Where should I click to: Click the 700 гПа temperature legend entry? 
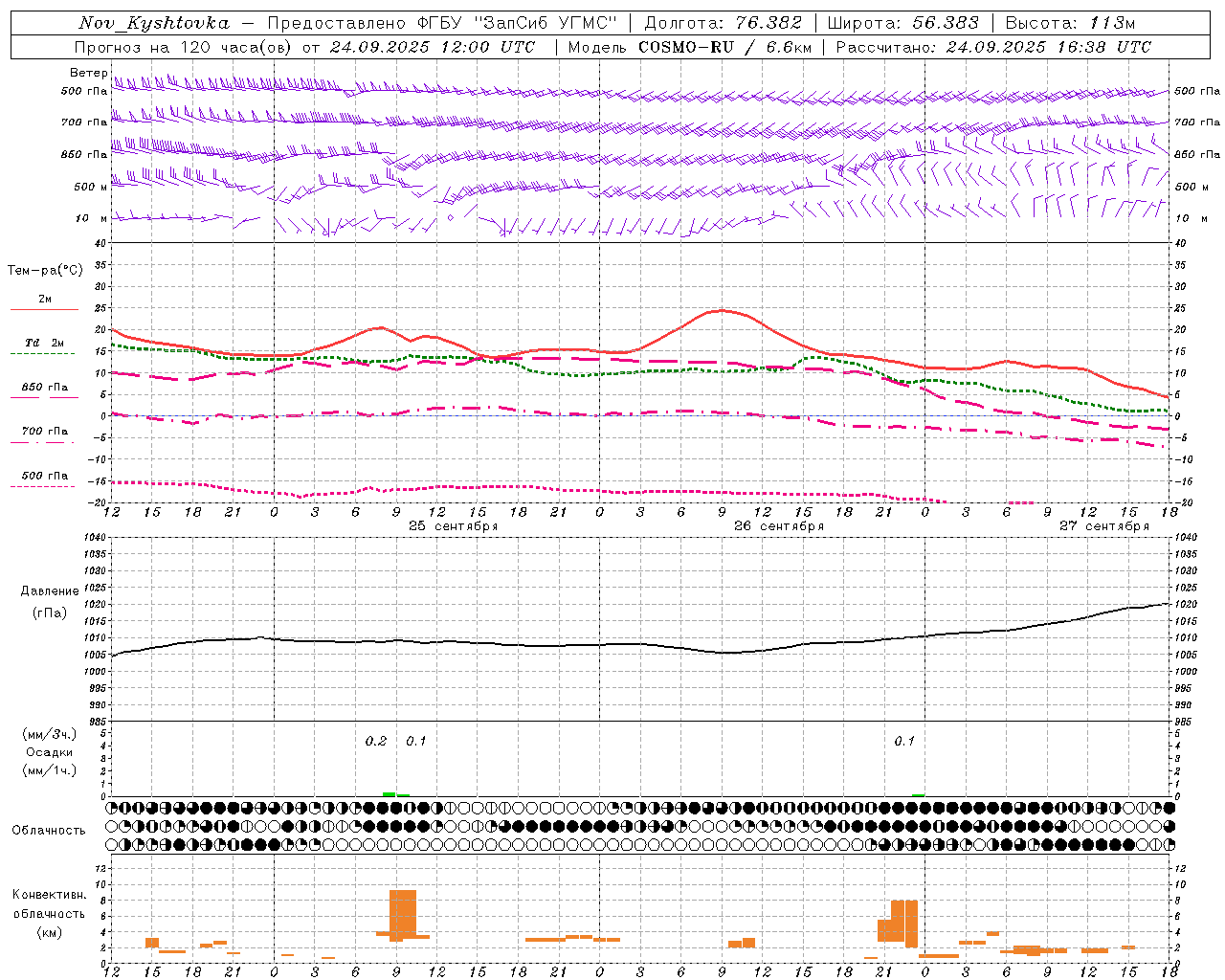(x=44, y=432)
